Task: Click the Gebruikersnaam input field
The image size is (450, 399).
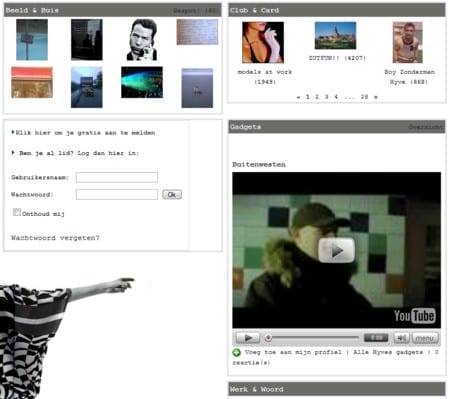Action: point(117,177)
